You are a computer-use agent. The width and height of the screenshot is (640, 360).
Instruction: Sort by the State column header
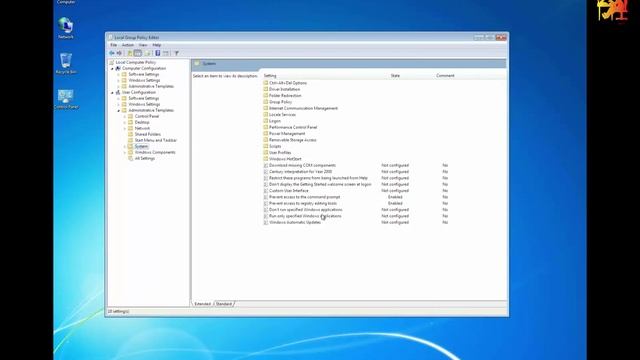[395, 76]
